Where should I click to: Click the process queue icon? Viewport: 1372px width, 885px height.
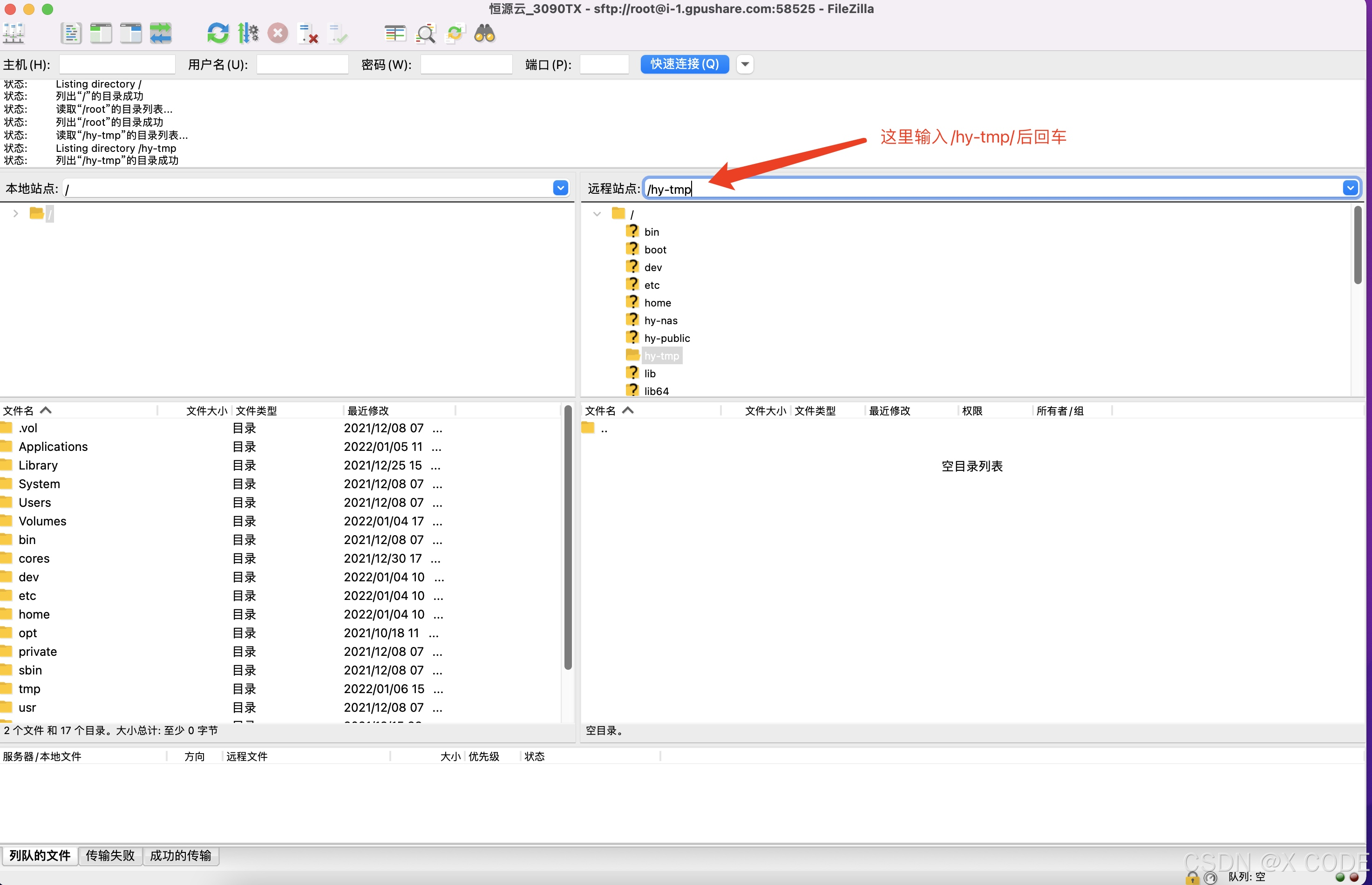point(248,34)
